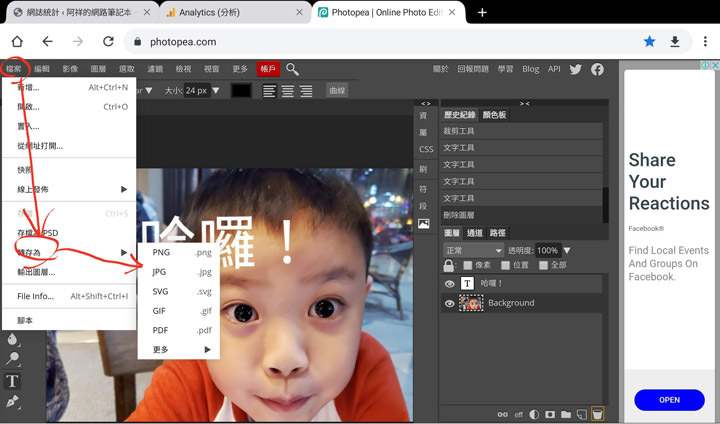This screenshot has width=720, height=424.
Task: Click the link layers icon in the layers footer
Action: point(503,414)
